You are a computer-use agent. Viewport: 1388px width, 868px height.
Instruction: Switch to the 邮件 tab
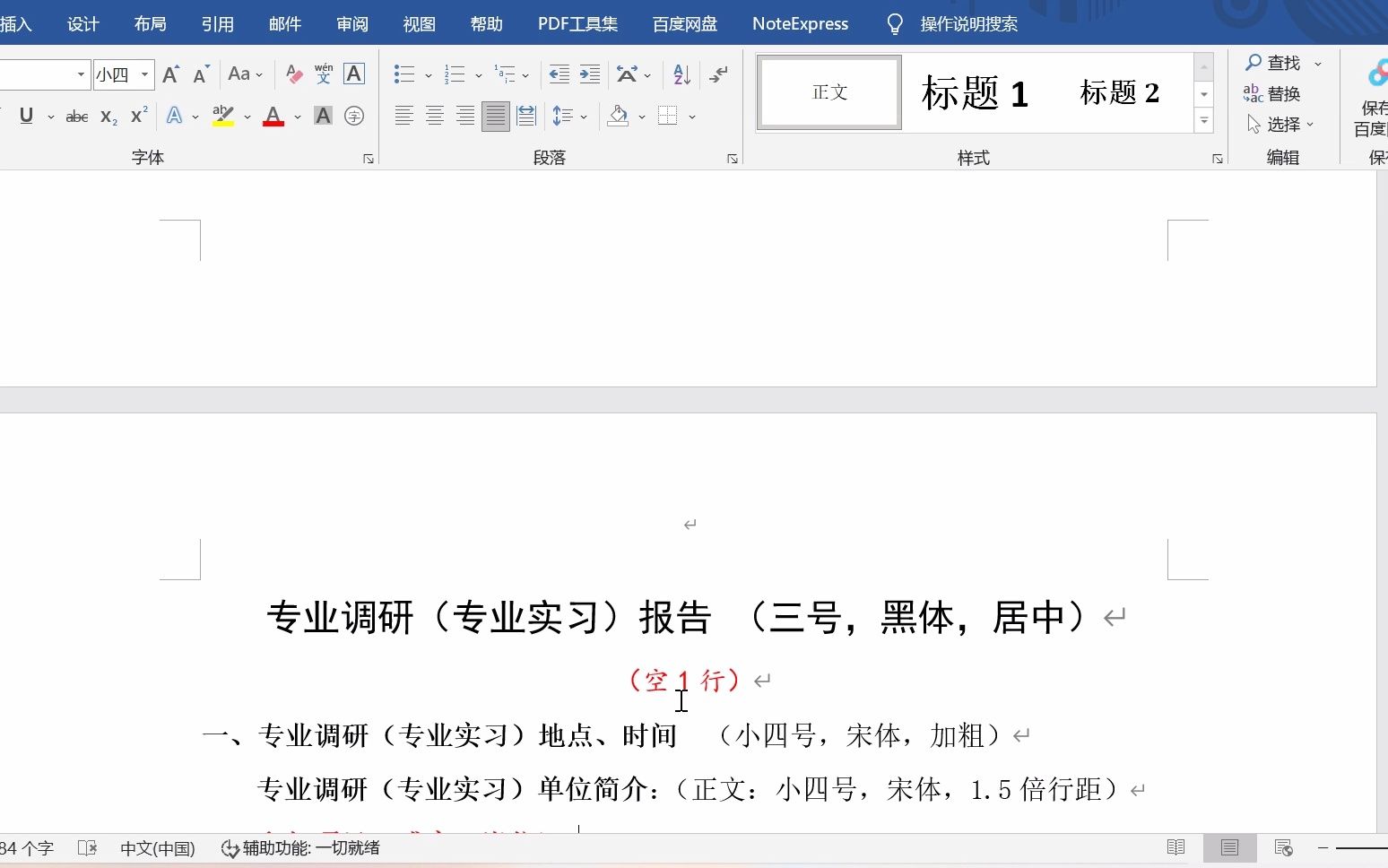click(x=285, y=24)
